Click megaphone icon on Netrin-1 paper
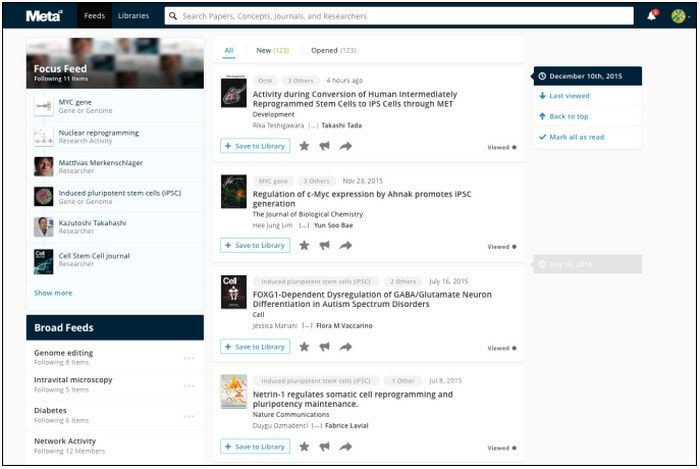The width and height of the screenshot is (700, 469). pos(324,447)
